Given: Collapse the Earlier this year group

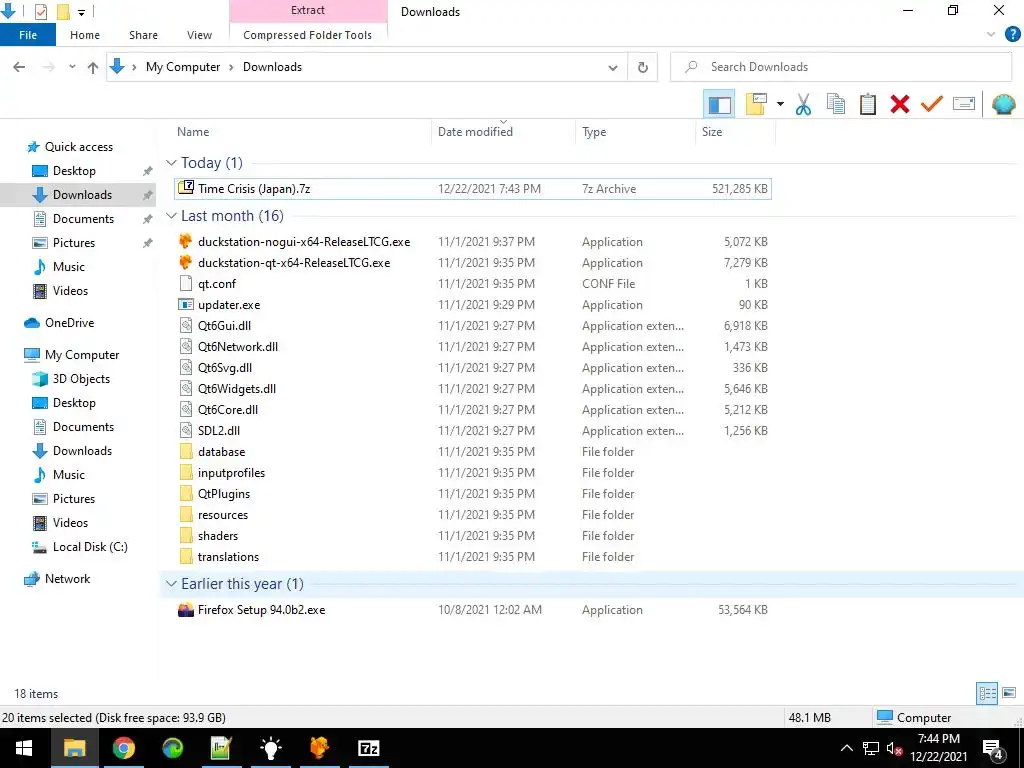Looking at the screenshot, I should coord(171,584).
